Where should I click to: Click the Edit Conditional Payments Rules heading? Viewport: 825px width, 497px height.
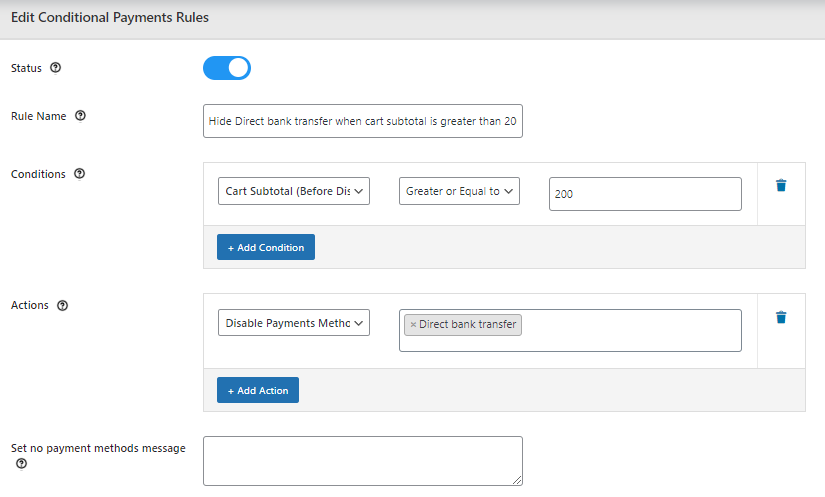tap(110, 18)
